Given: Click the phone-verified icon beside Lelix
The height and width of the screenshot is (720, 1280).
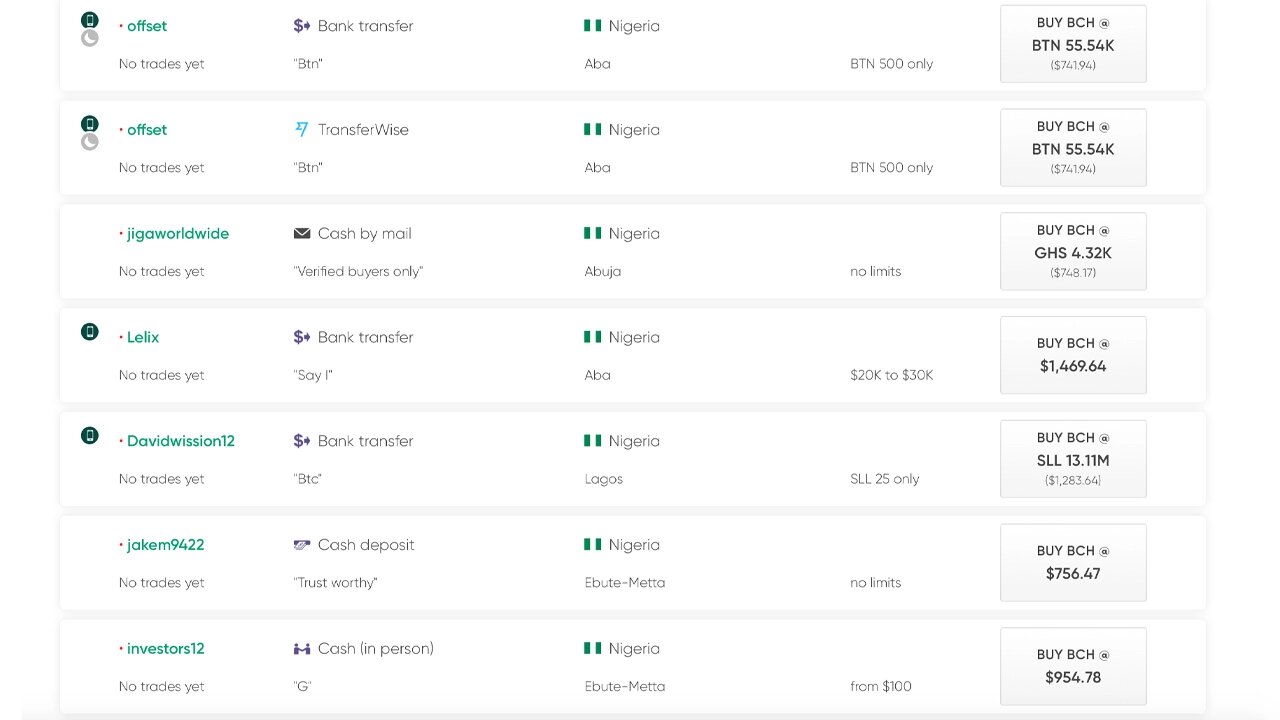Looking at the screenshot, I should tap(90, 331).
